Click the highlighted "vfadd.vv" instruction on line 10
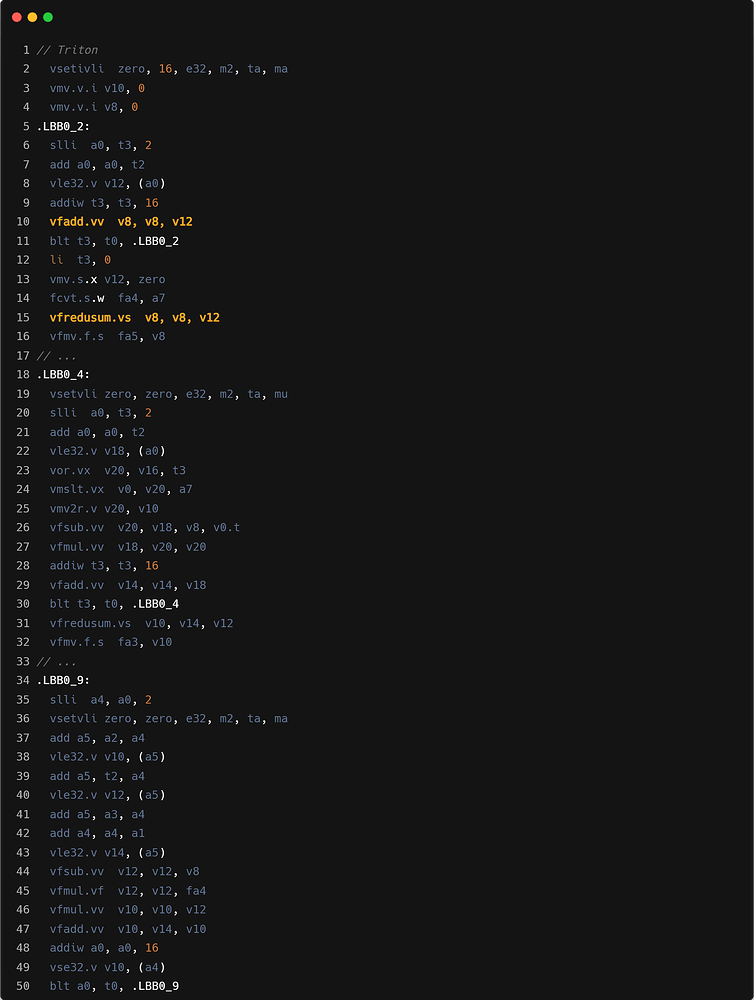The height and width of the screenshot is (1000, 754). click(x=77, y=222)
